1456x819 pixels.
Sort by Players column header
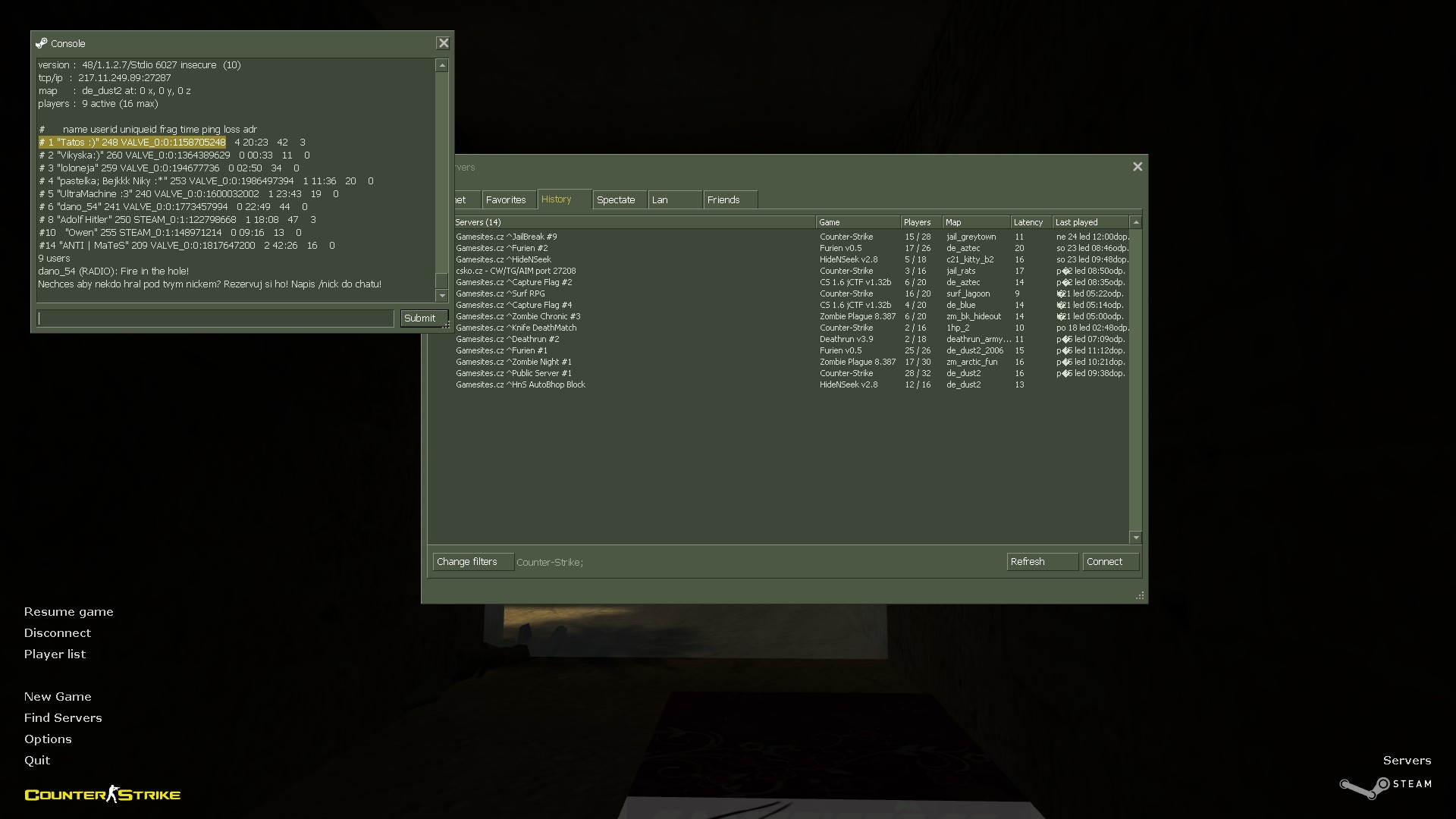tap(921, 222)
